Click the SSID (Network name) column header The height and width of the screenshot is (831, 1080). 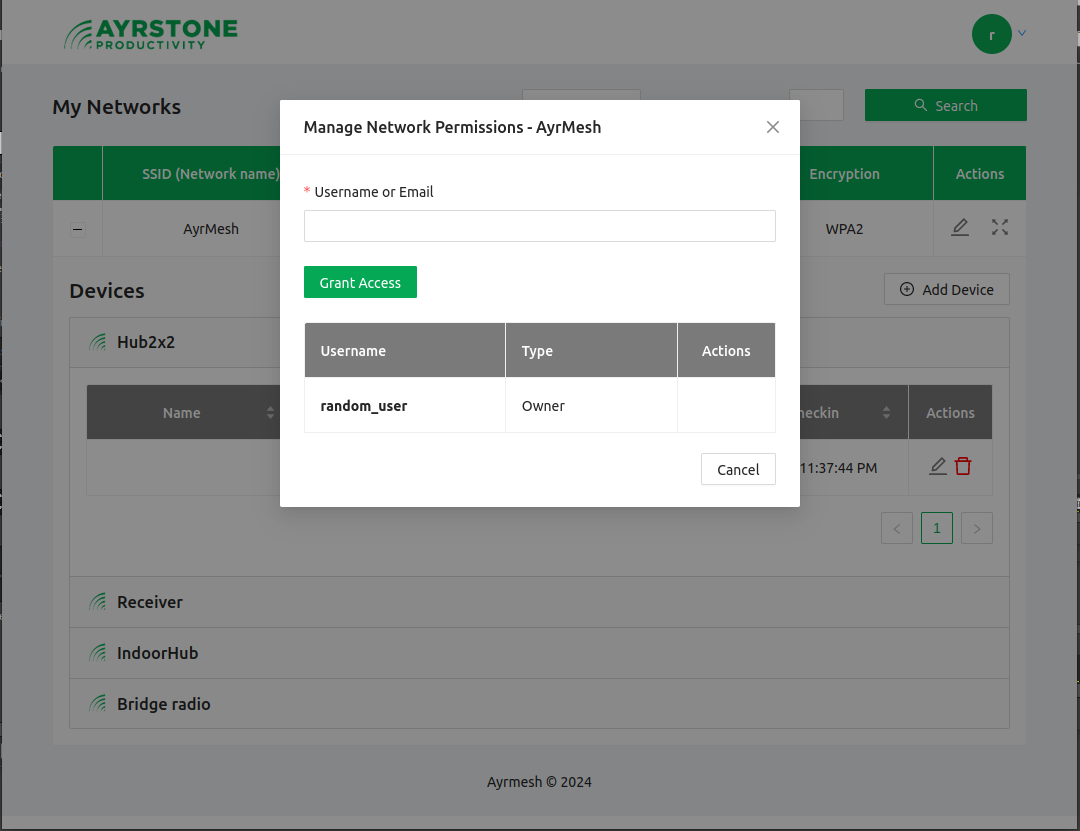211,174
